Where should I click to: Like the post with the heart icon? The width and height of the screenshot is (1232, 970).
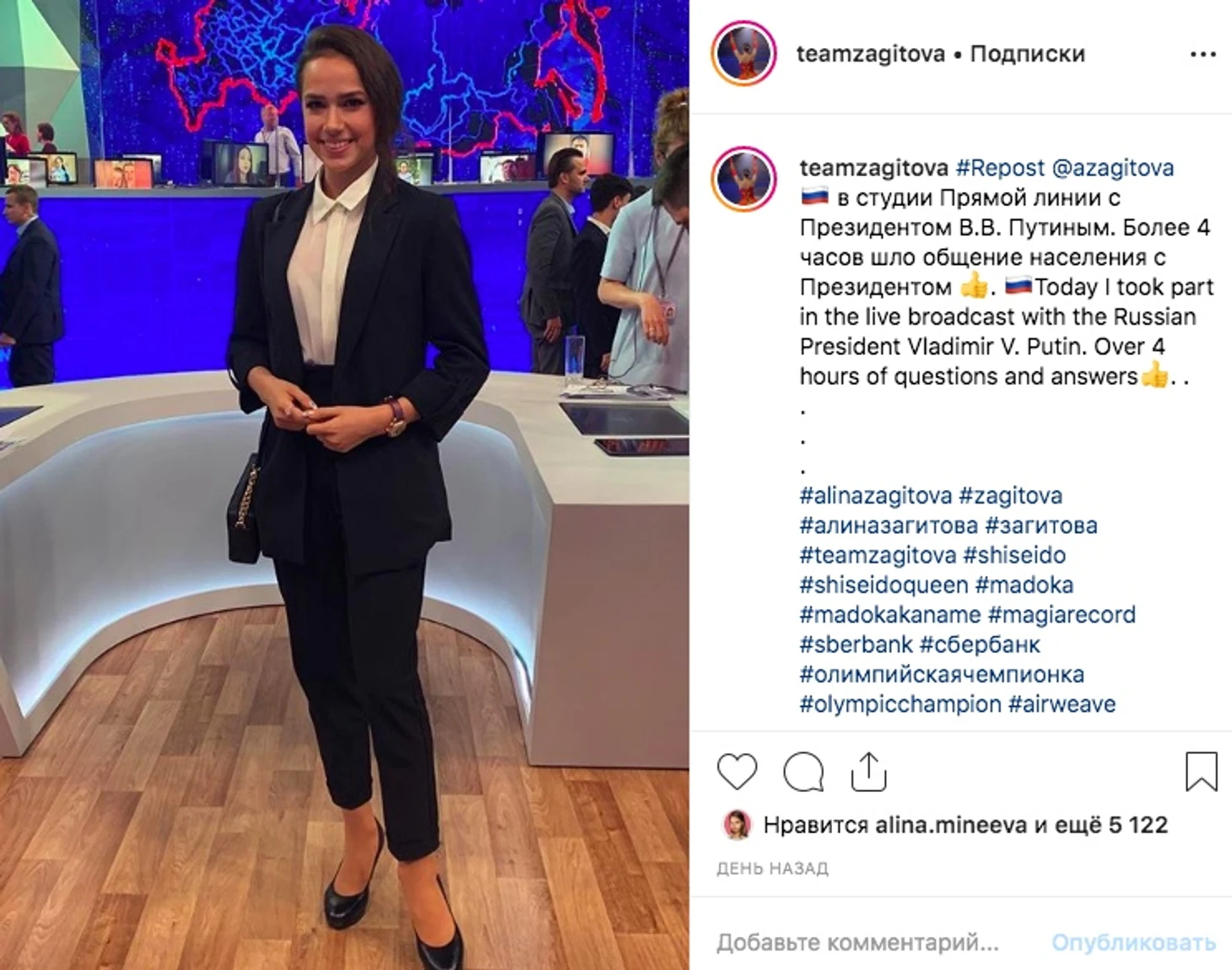click(x=737, y=772)
